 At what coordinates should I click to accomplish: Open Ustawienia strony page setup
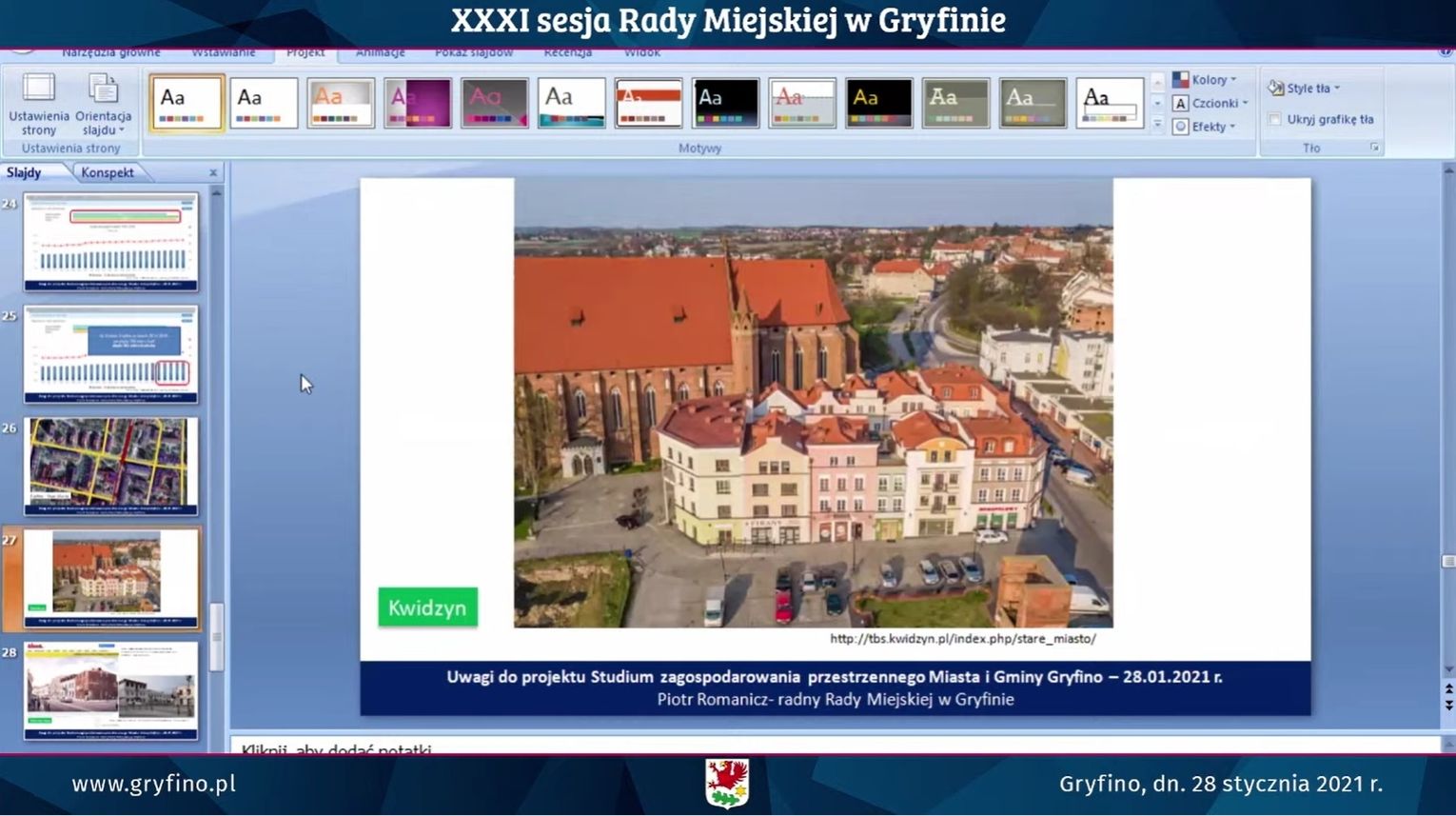(x=39, y=103)
